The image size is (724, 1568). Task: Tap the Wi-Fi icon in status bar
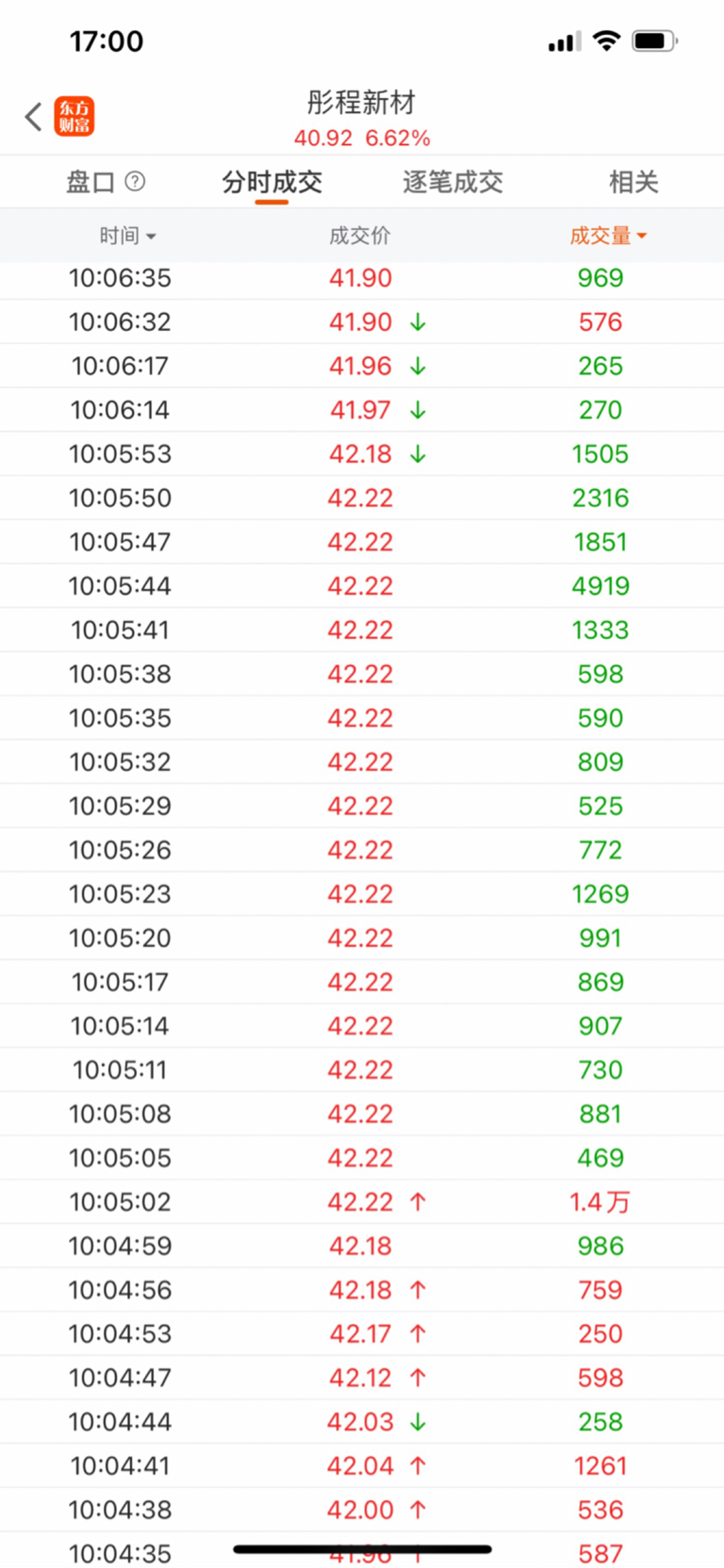pyautogui.click(x=607, y=41)
